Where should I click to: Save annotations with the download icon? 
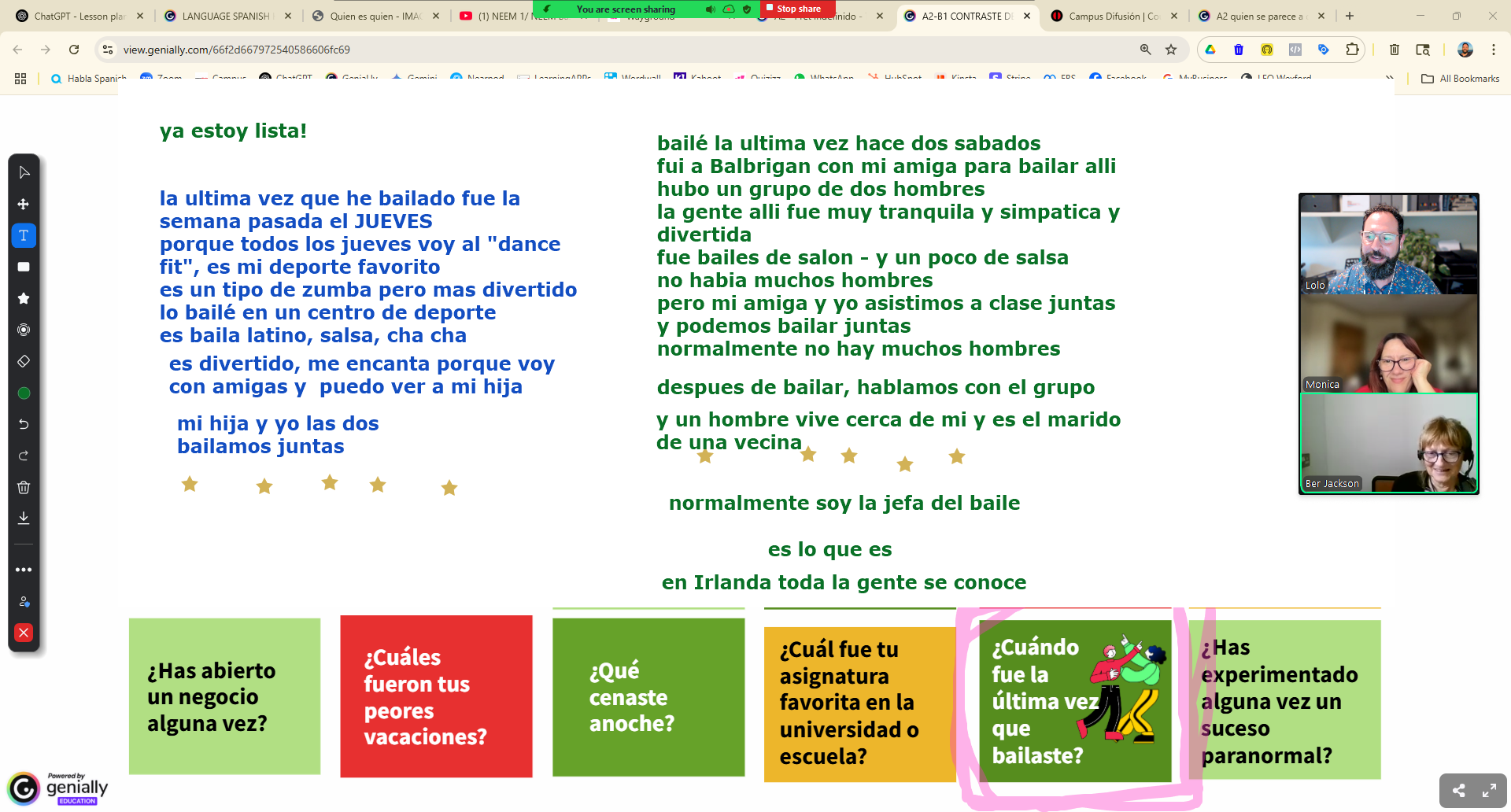[24, 518]
